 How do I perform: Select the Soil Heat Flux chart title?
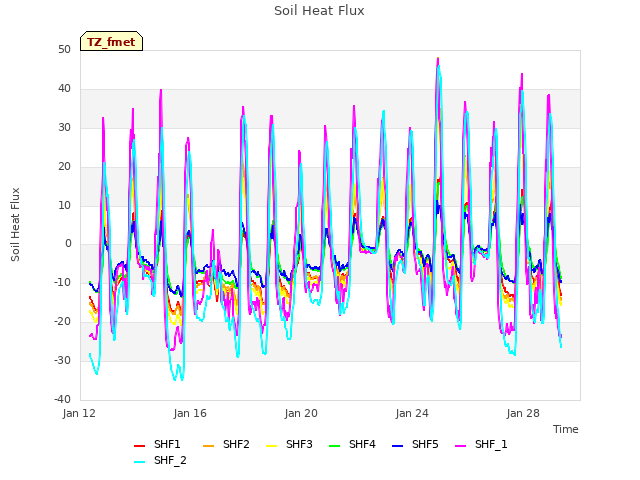coord(319,11)
